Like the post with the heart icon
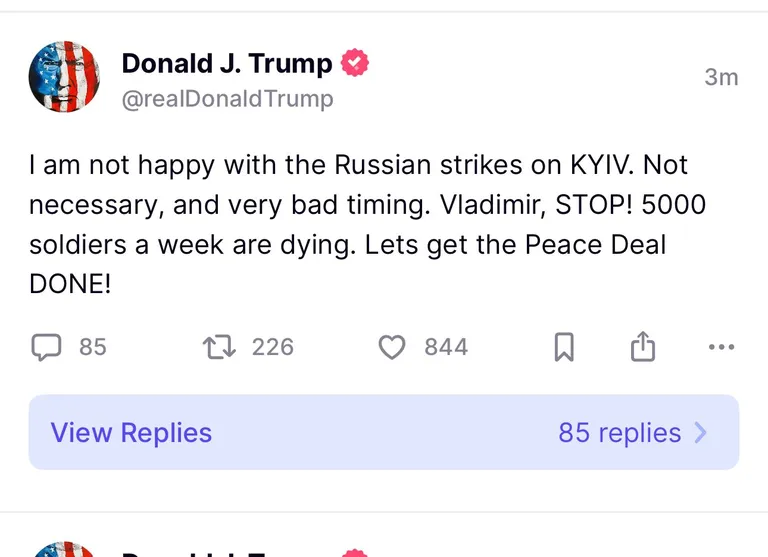 coord(392,347)
